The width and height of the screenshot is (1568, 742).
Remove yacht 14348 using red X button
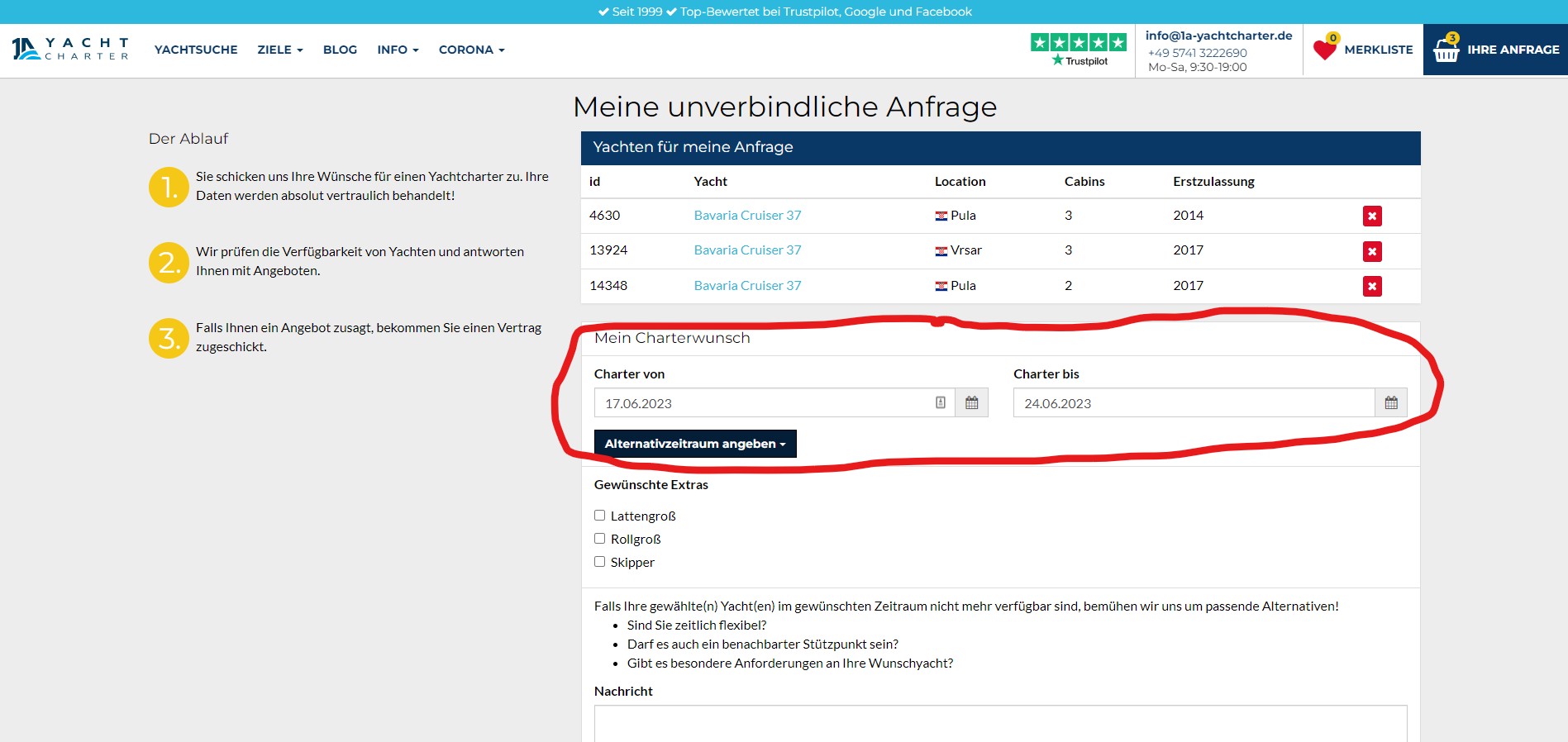(x=1372, y=287)
